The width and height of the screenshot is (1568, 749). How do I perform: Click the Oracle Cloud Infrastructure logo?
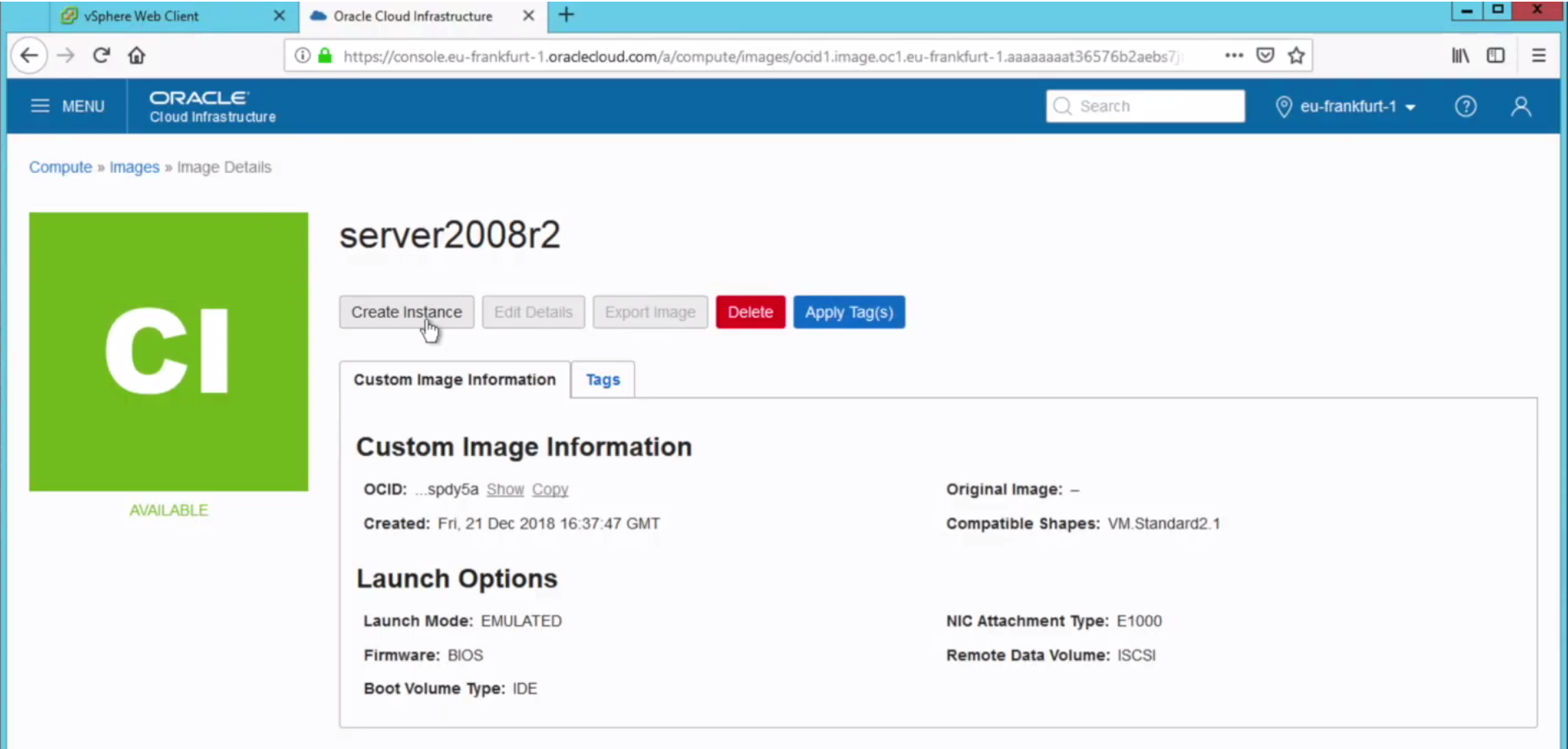pyautogui.click(x=212, y=107)
